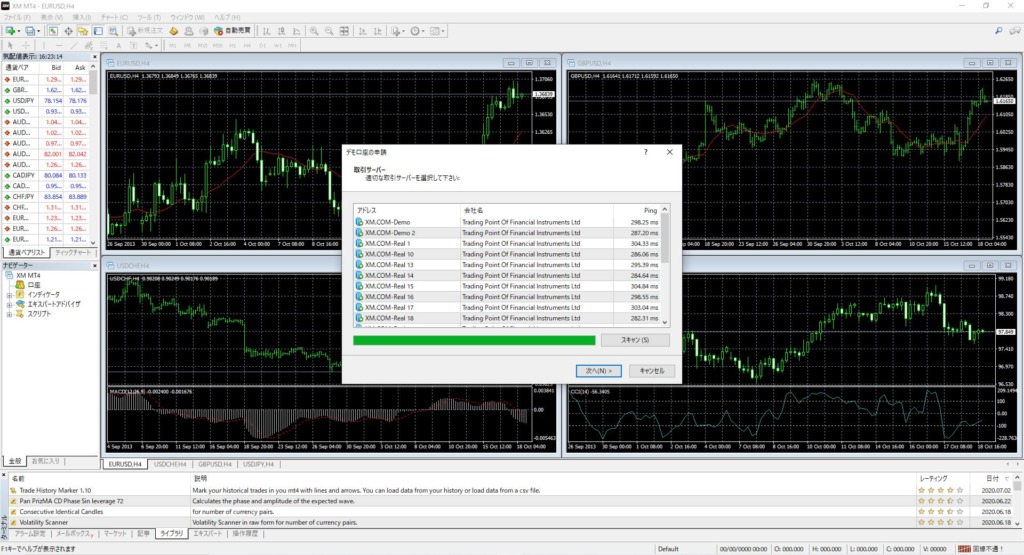Open the チャート(C) menu
Screen dimensions: 1024x555
(114, 17)
